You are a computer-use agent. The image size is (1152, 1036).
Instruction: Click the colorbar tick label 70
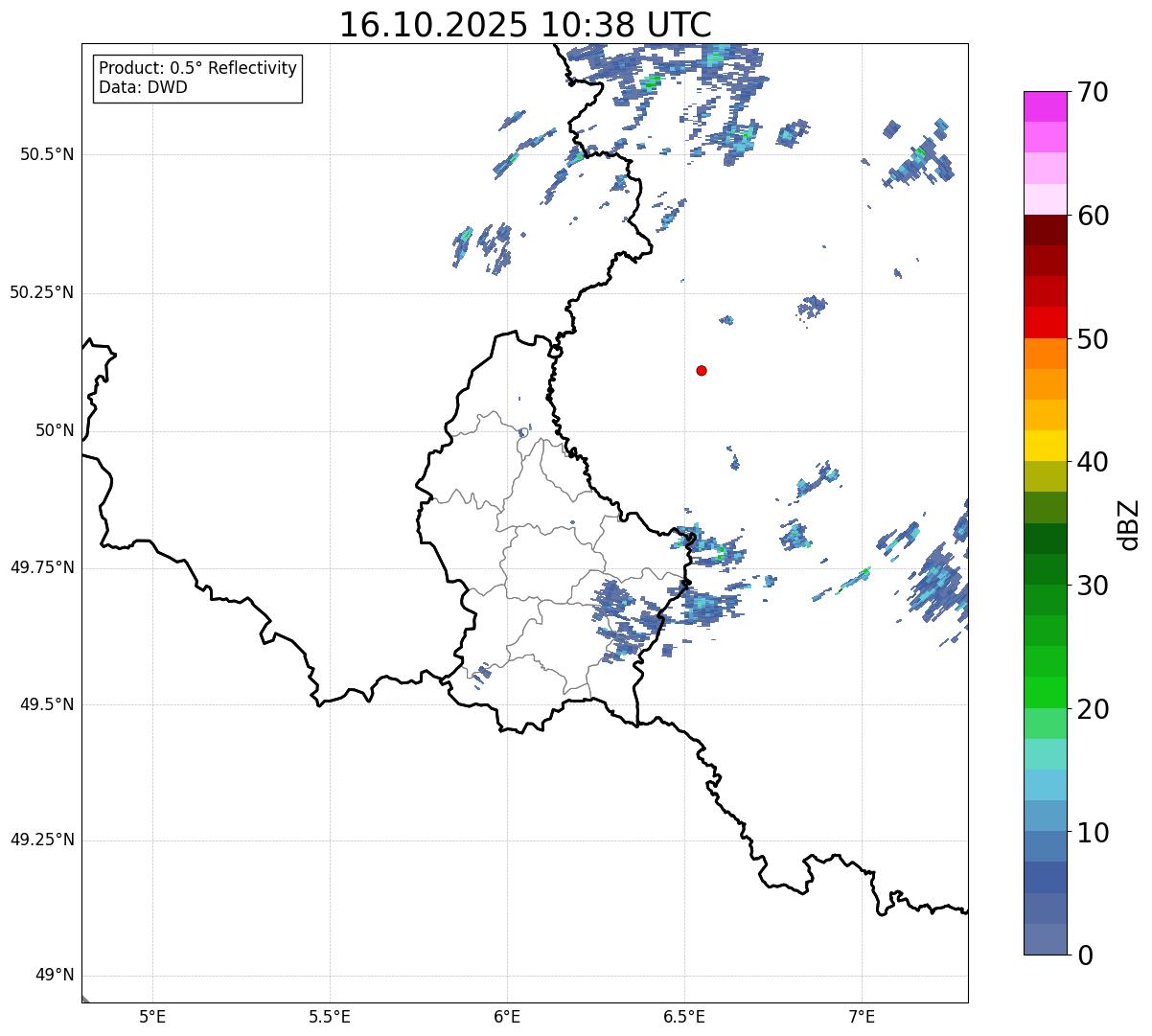(x=1093, y=93)
